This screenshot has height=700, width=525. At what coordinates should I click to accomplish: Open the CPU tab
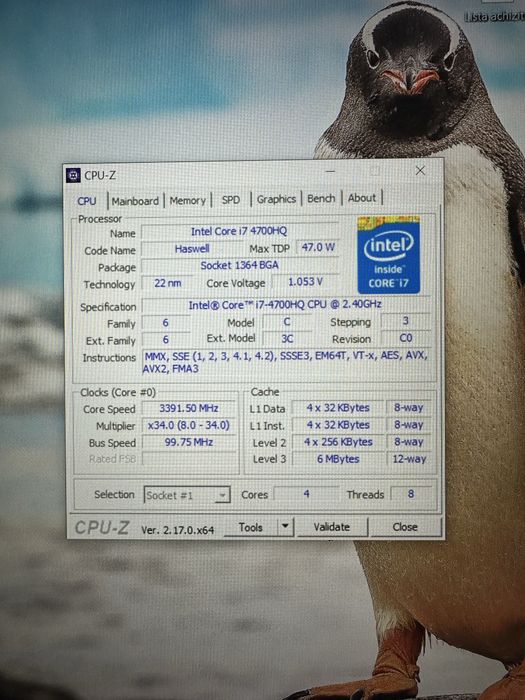[x=87, y=201]
